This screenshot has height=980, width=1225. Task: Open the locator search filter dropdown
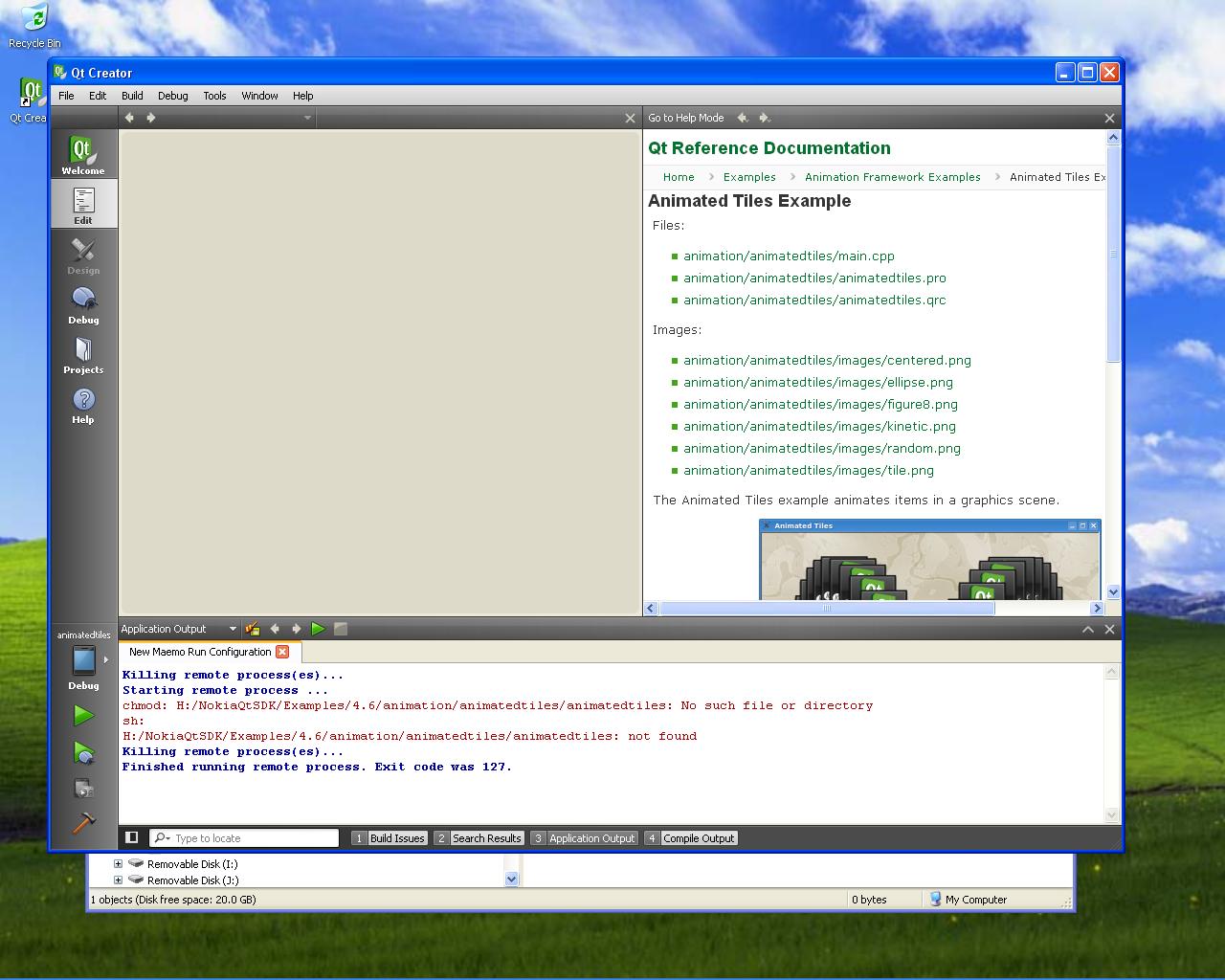coord(162,837)
